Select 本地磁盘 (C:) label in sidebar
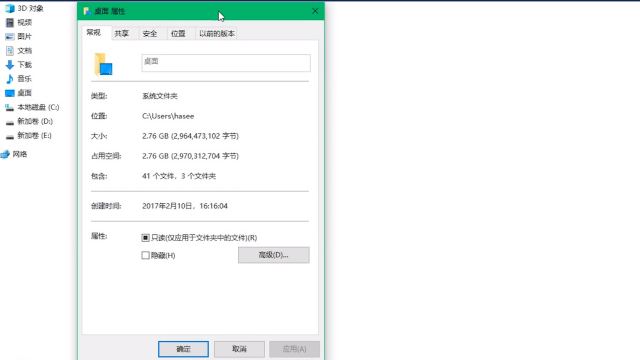 38,107
